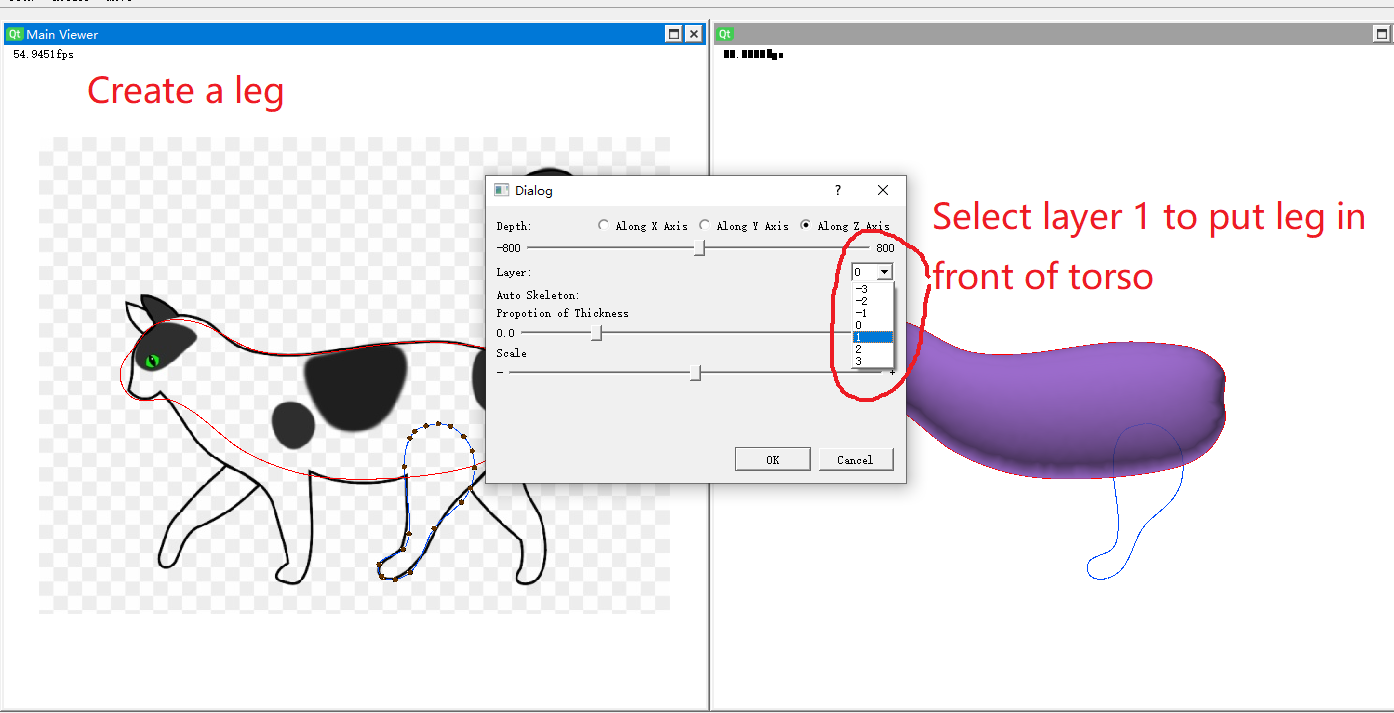This screenshot has height=713, width=1394.
Task: Confirm the dialog with OK
Action: tap(772, 459)
